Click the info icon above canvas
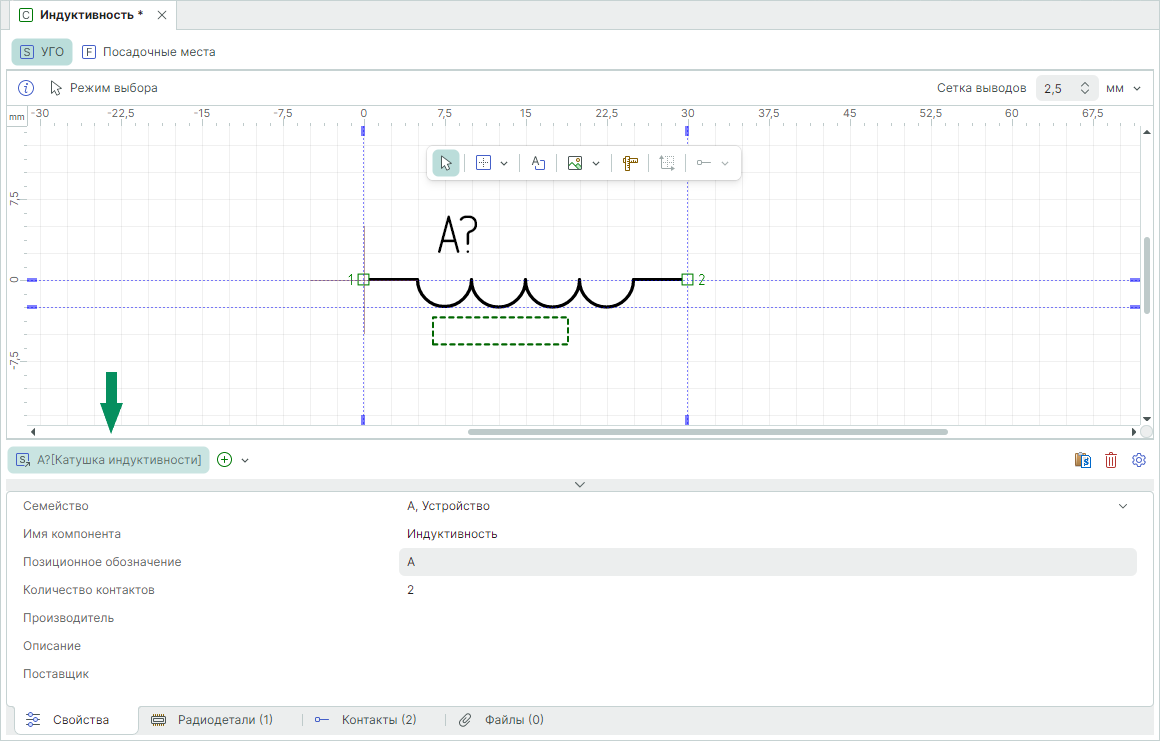Screen dimensions: 1160x741 27,88
